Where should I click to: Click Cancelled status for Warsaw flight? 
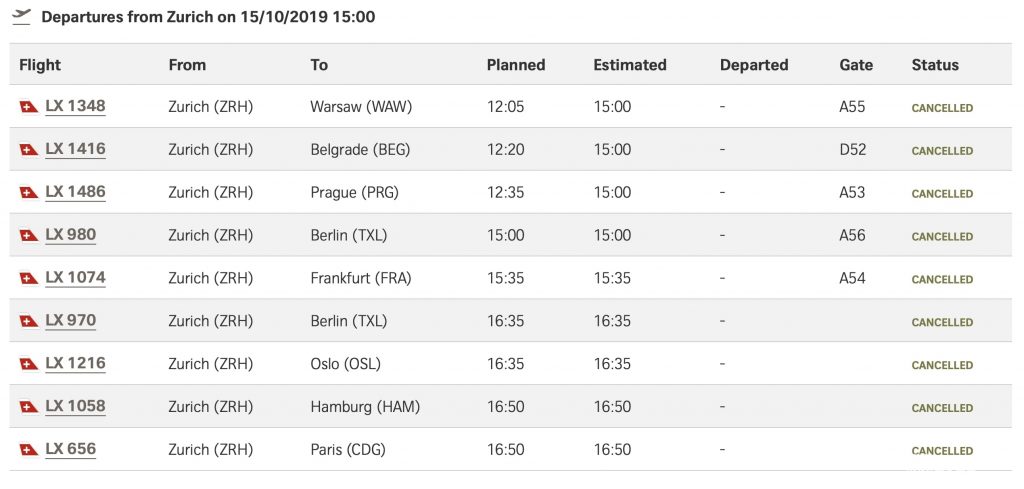[x=942, y=108]
